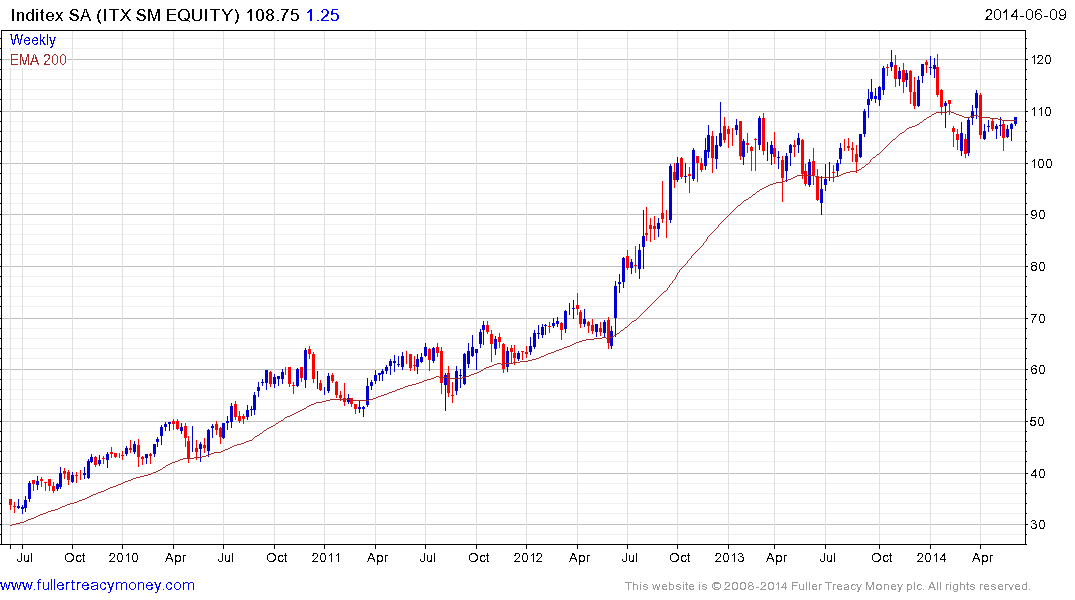This screenshot has height=600, width=1075.
Task: Click the 2010 year label on time axis
Action: 123,557
